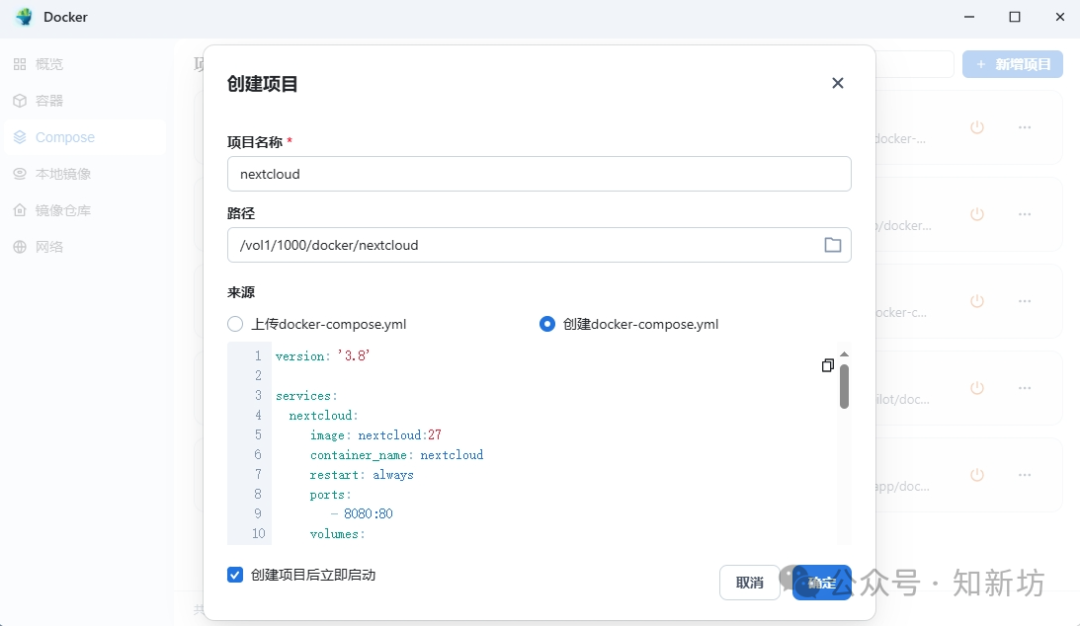Select 上传docker-compose.yml radio option

[x=235, y=324]
